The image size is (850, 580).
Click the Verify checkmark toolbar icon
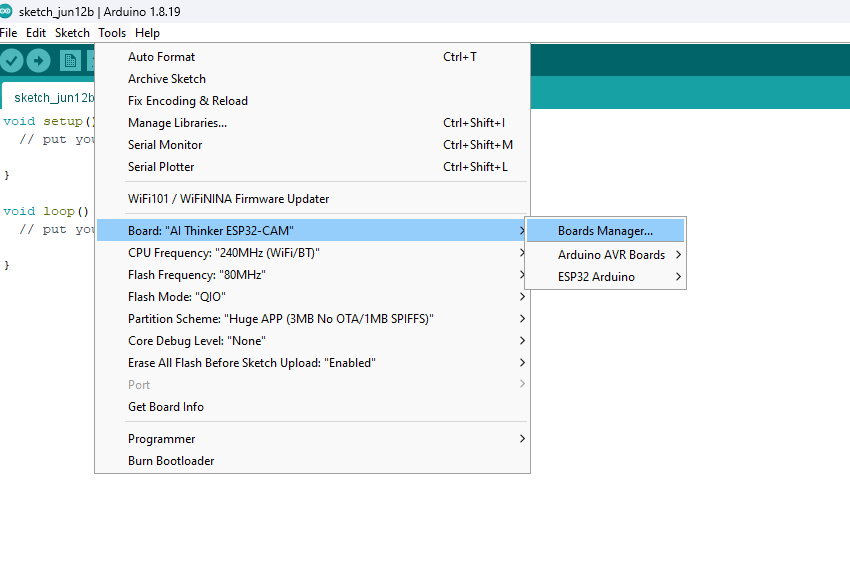[11, 60]
